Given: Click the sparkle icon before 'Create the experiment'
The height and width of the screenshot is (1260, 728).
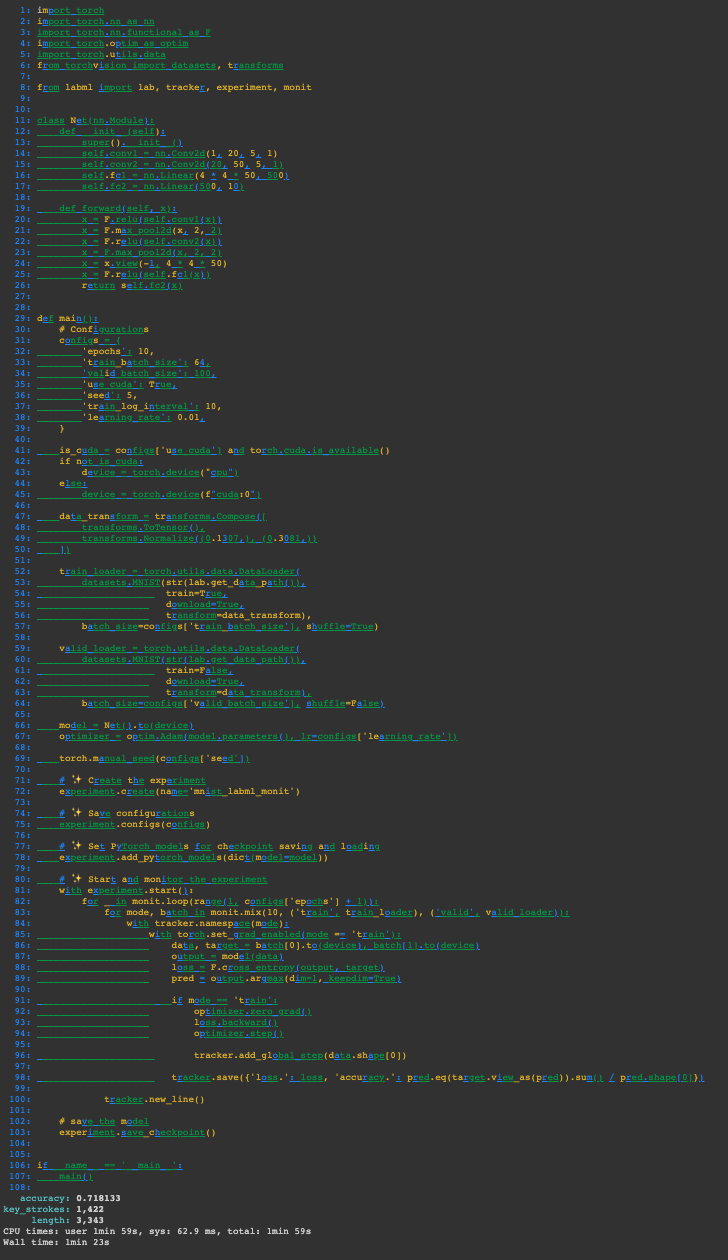Looking at the screenshot, I should click(x=78, y=780).
